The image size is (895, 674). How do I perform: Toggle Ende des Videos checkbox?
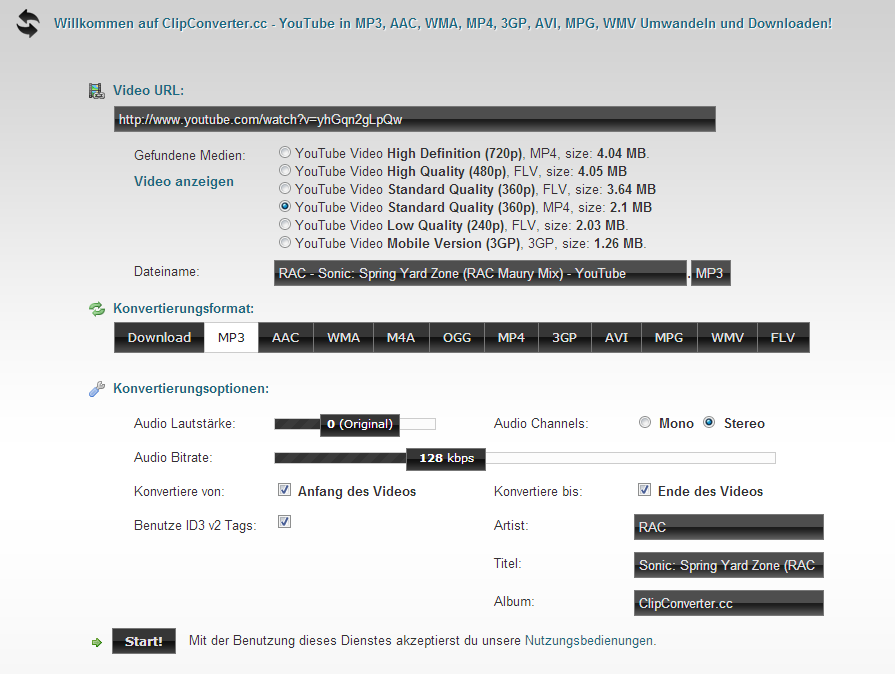pos(645,491)
